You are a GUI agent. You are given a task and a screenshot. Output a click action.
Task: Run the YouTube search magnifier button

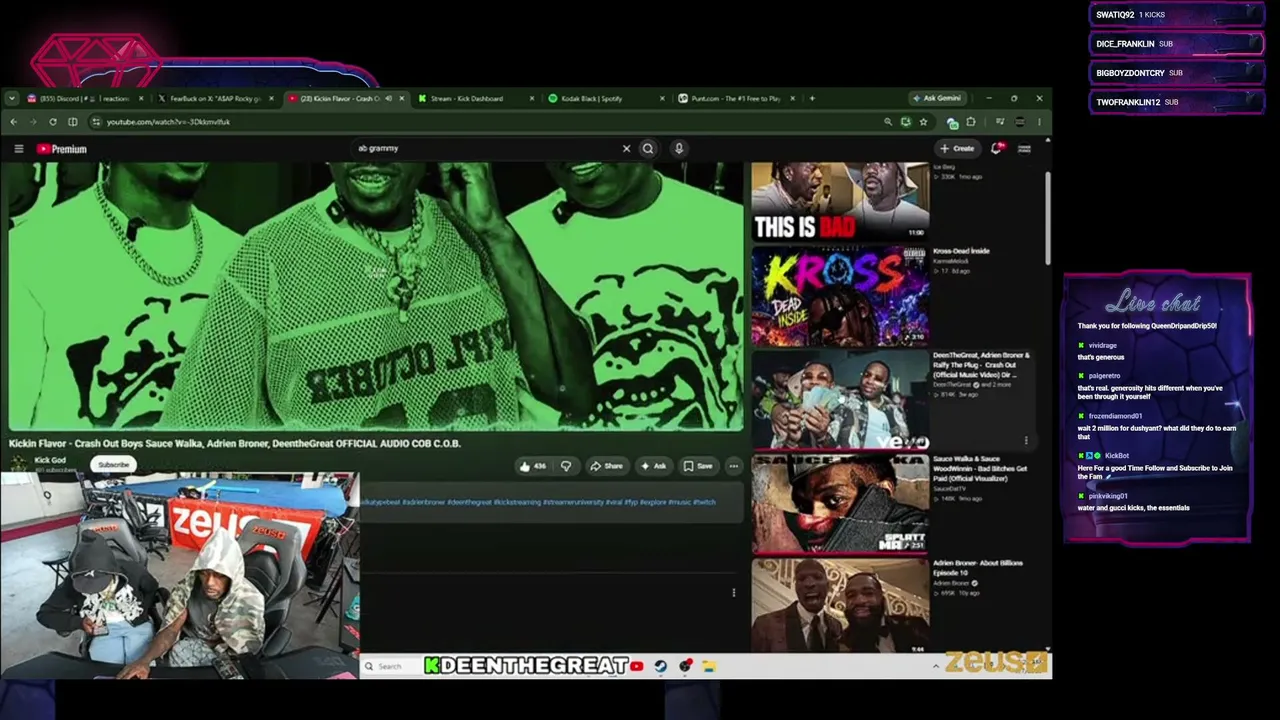(x=648, y=149)
